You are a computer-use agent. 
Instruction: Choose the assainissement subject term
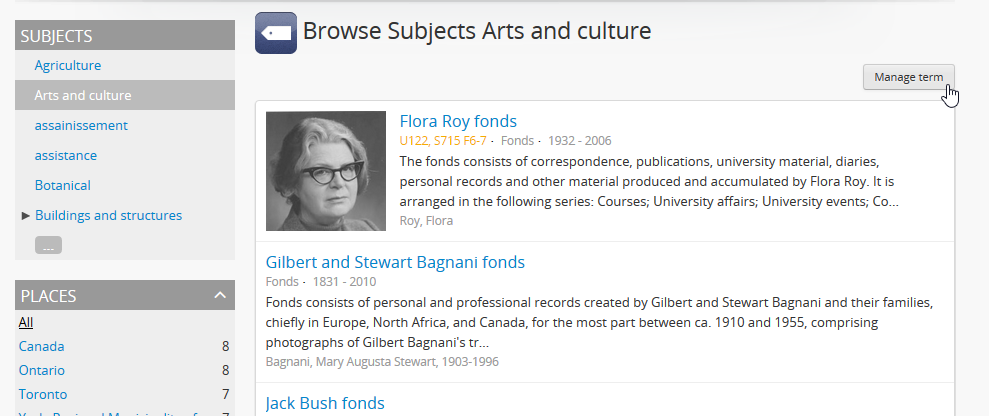[x=81, y=125]
